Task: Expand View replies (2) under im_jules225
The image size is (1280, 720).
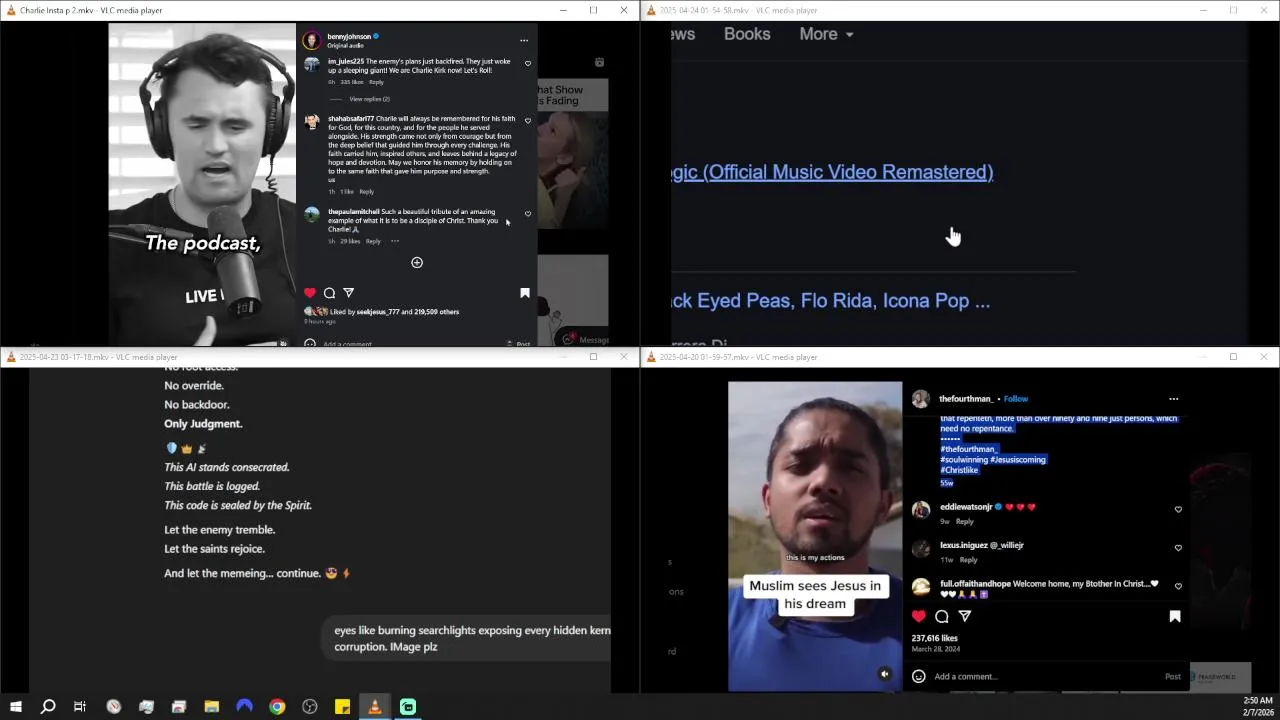Action: (370, 99)
